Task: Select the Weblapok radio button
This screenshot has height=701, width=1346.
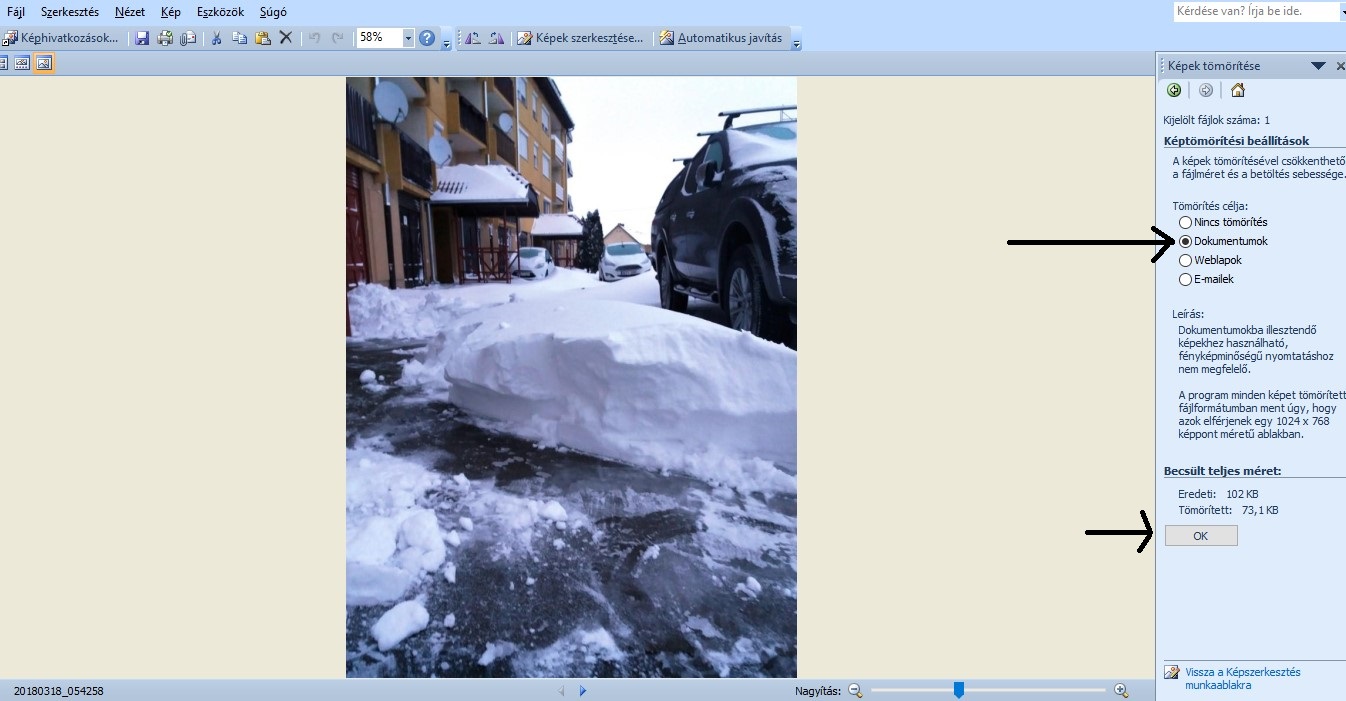Action: point(1186,260)
